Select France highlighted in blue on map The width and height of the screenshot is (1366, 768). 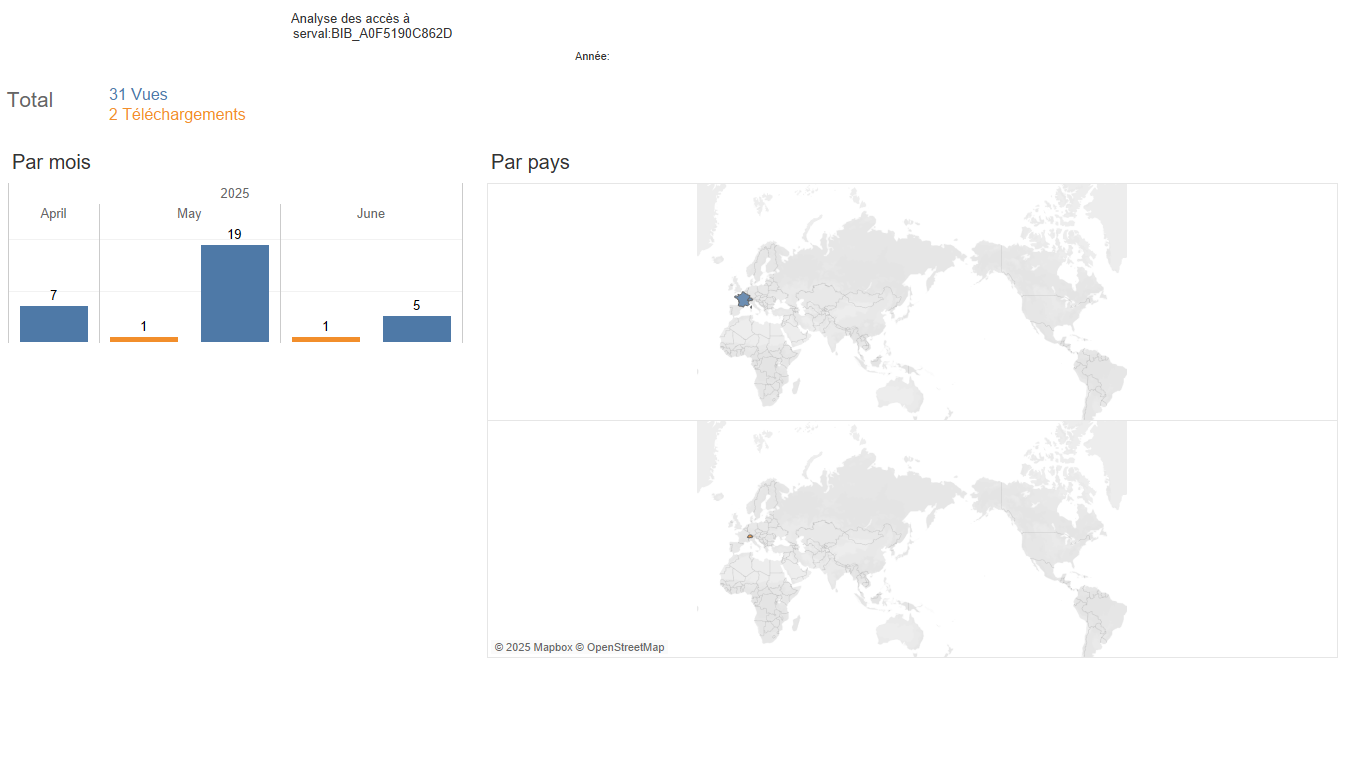tap(743, 299)
